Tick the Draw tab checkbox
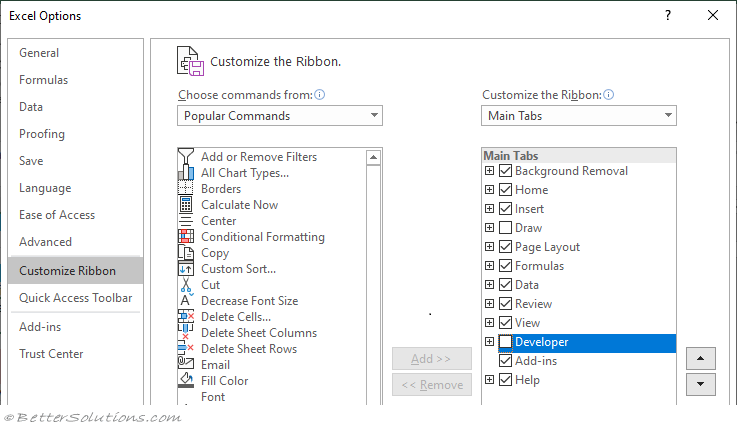Viewport: 737px width, 430px height. (x=505, y=227)
